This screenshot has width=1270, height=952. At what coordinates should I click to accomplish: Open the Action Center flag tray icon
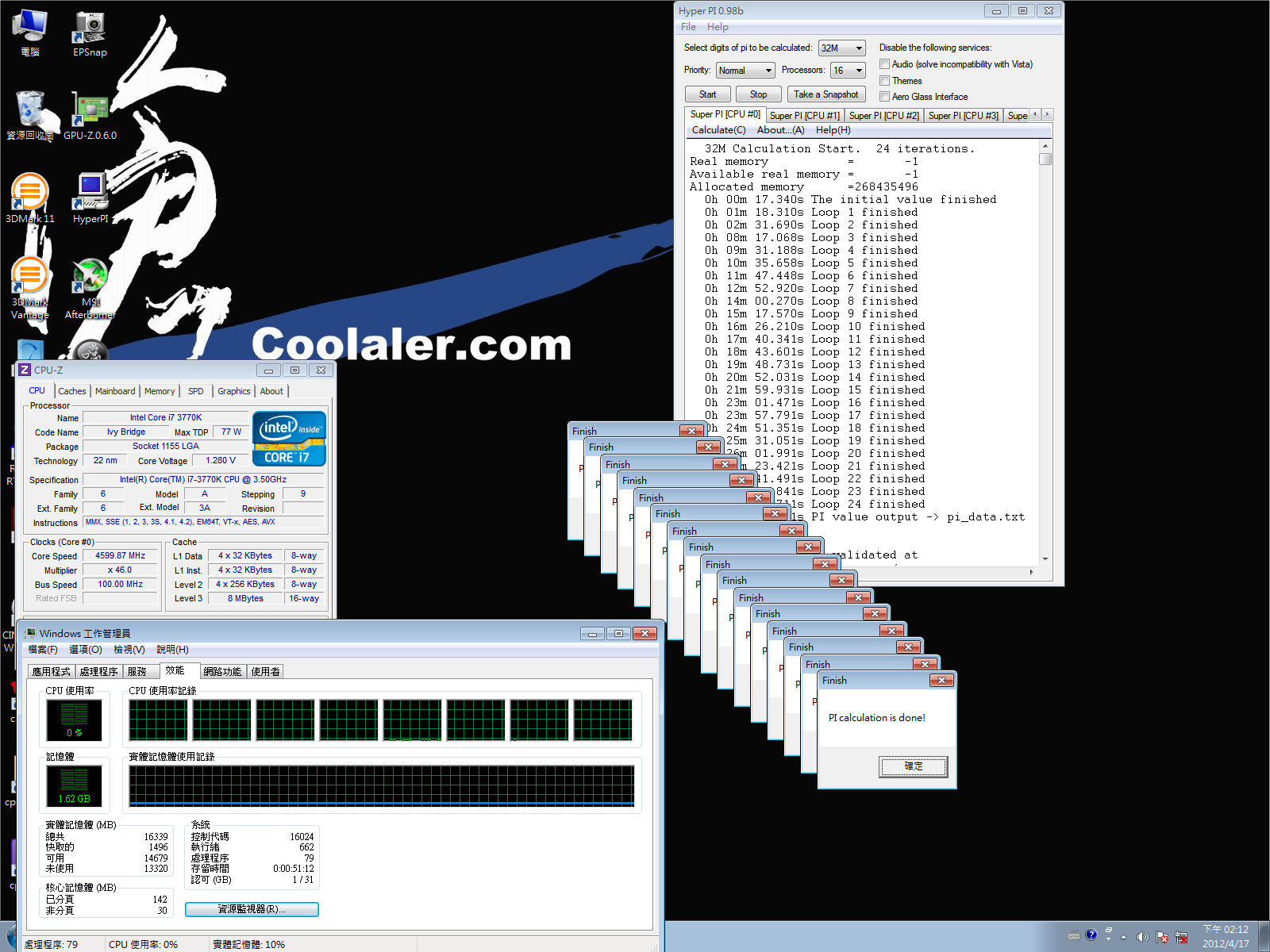1162,937
